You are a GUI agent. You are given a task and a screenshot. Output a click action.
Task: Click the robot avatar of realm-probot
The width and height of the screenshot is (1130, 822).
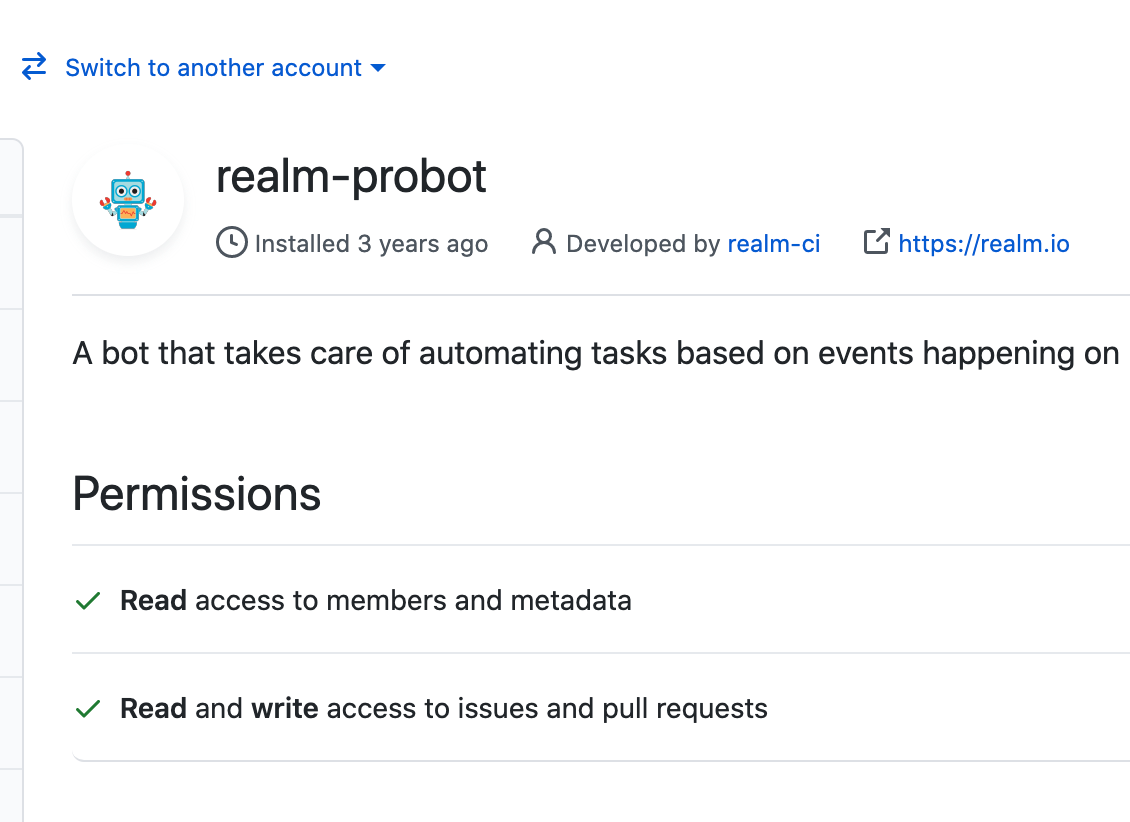(128, 201)
